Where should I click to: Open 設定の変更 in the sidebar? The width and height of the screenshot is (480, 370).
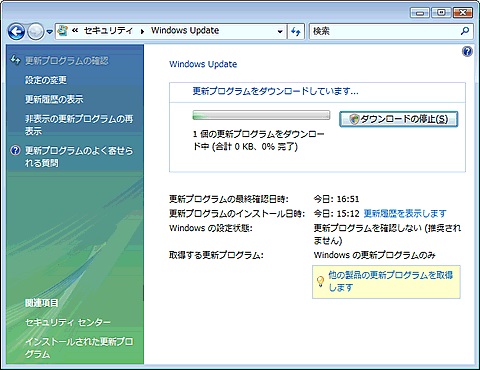46,80
